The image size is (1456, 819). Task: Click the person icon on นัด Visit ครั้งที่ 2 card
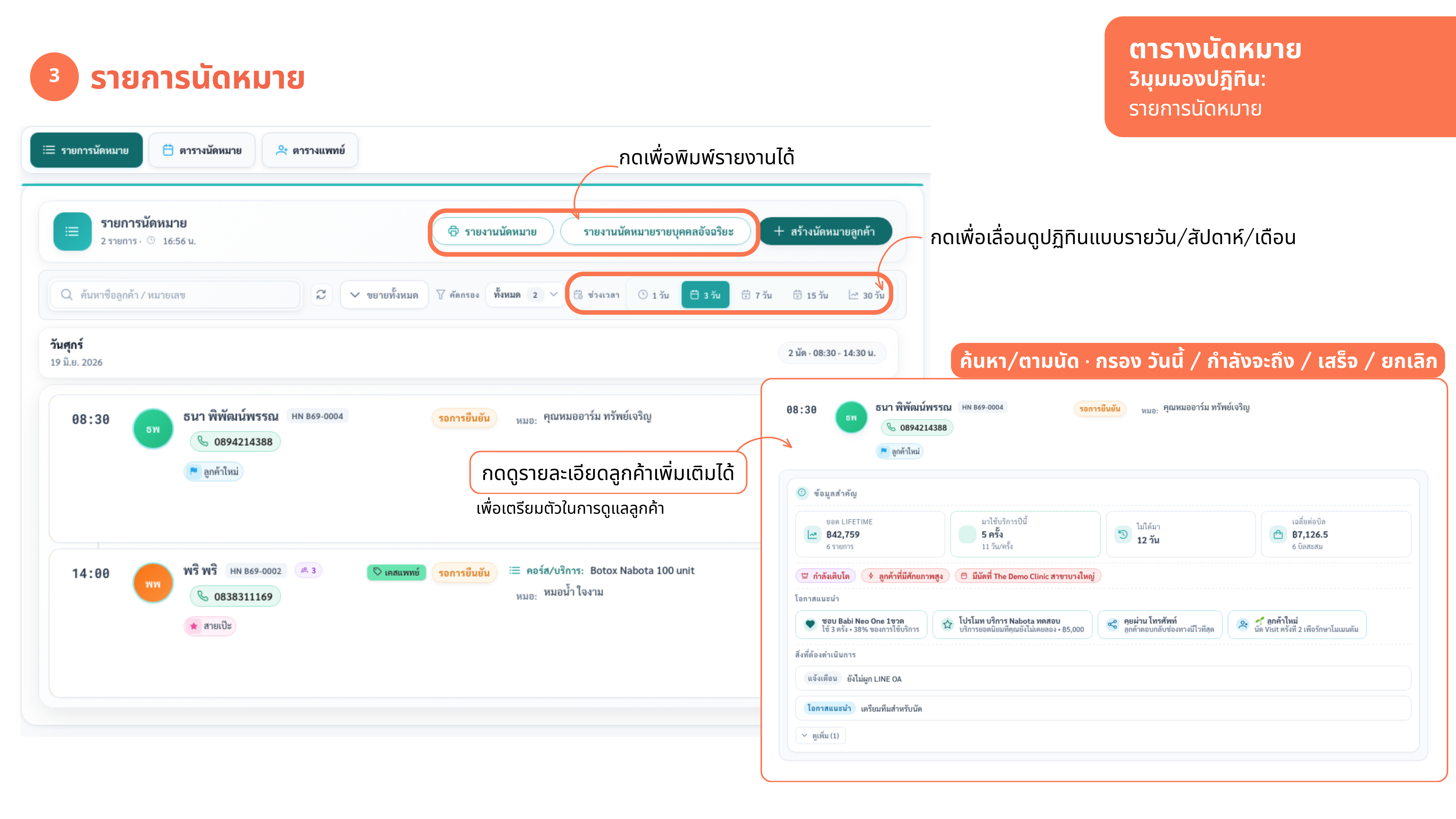tap(1243, 625)
